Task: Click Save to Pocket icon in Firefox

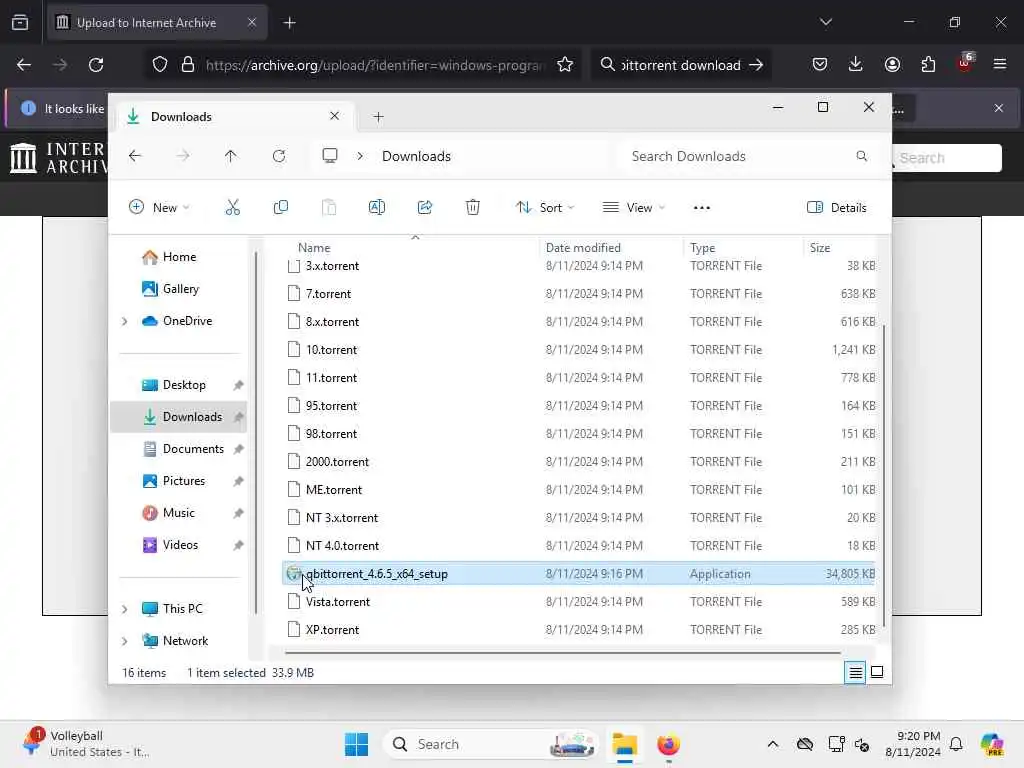Action: 820,65
